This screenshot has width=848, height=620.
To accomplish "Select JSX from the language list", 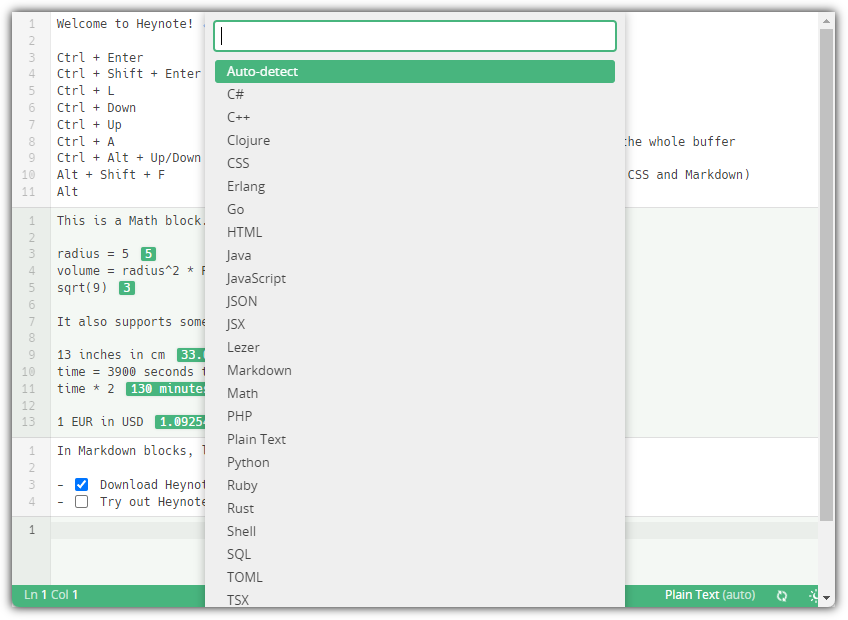I will pyautogui.click(x=415, y=325).
